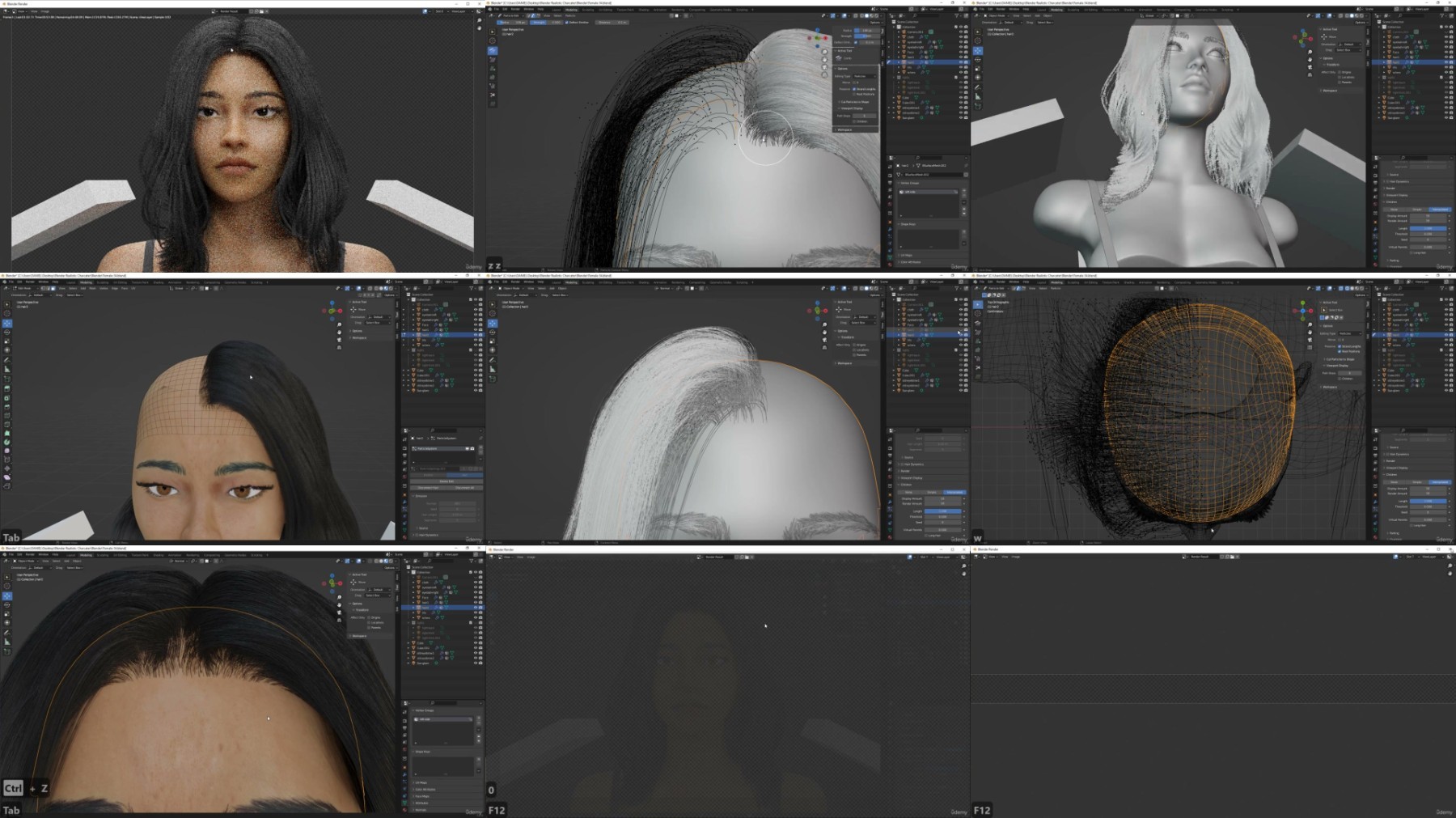Click header Radius slider in the brush-circle window

(x=511, y=23)
